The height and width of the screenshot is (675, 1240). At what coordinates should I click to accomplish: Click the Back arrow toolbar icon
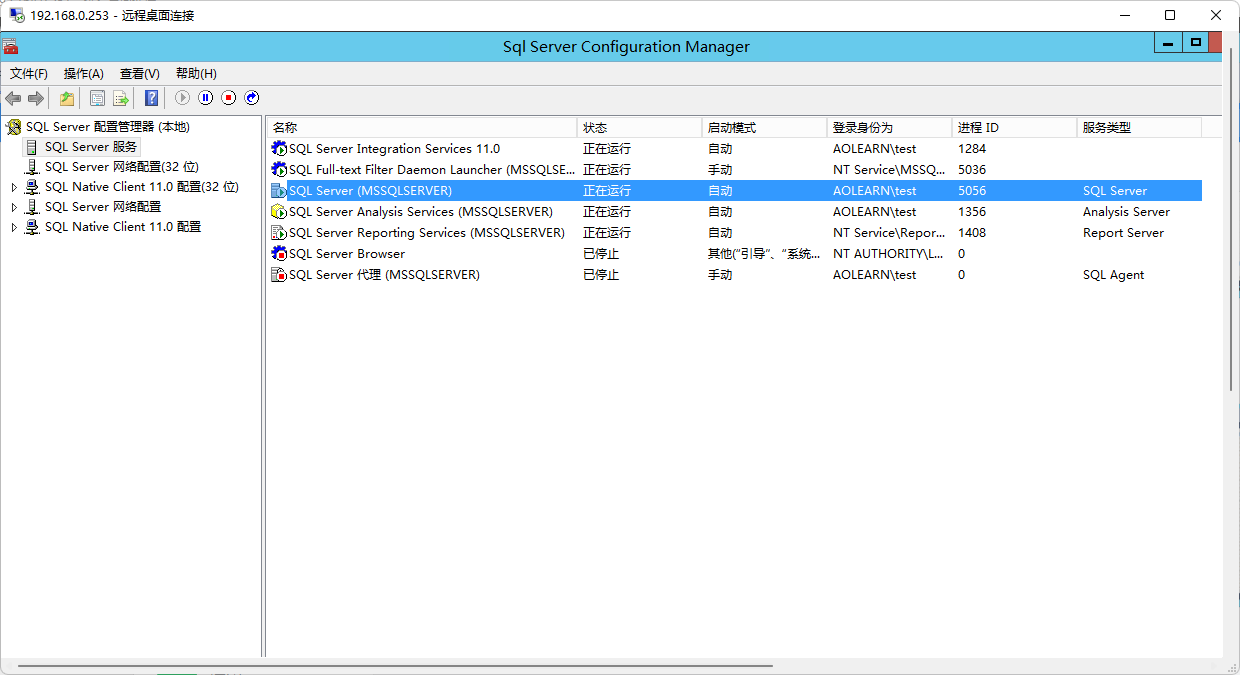[x=13, y=98]
